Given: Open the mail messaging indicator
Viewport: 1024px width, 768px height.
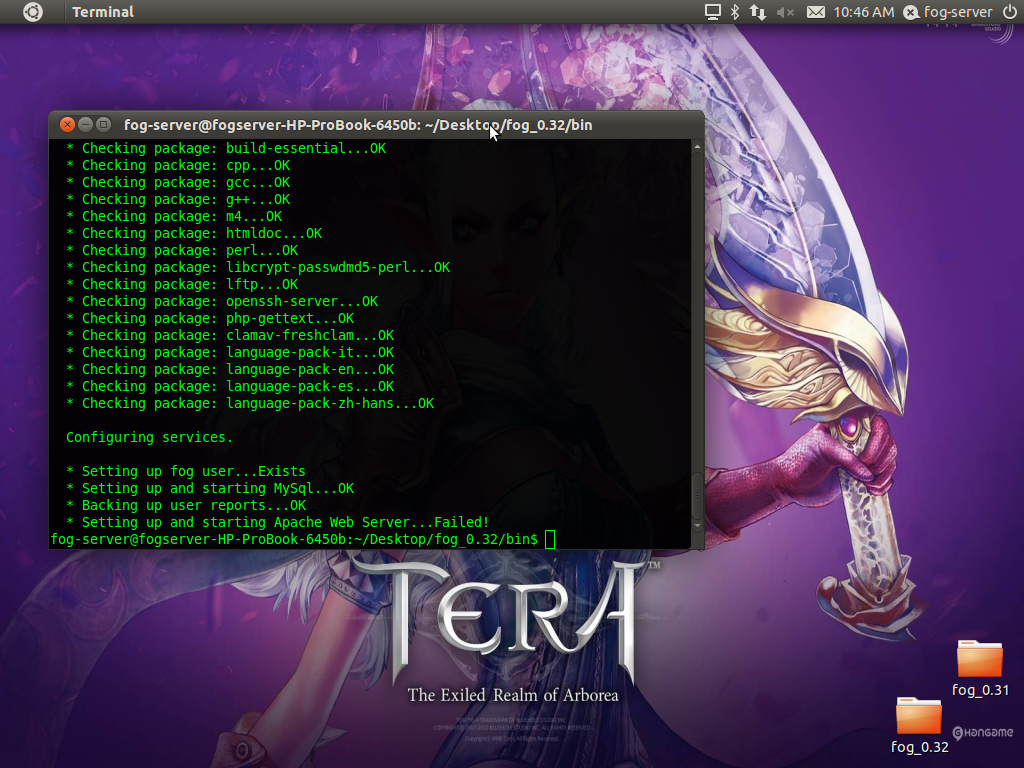Looking at the screenshot, I should point(815,12).
